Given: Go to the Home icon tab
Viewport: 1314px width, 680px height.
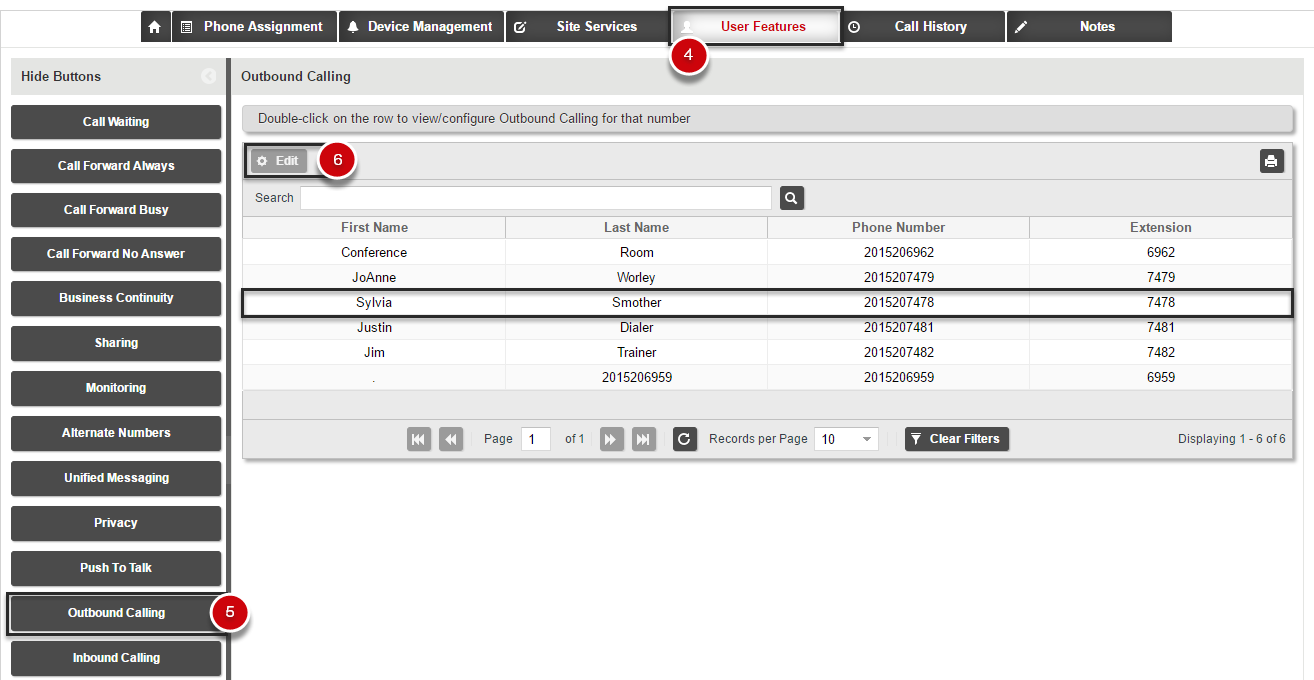Looking at the screenshot, I should tap(154, 27).
